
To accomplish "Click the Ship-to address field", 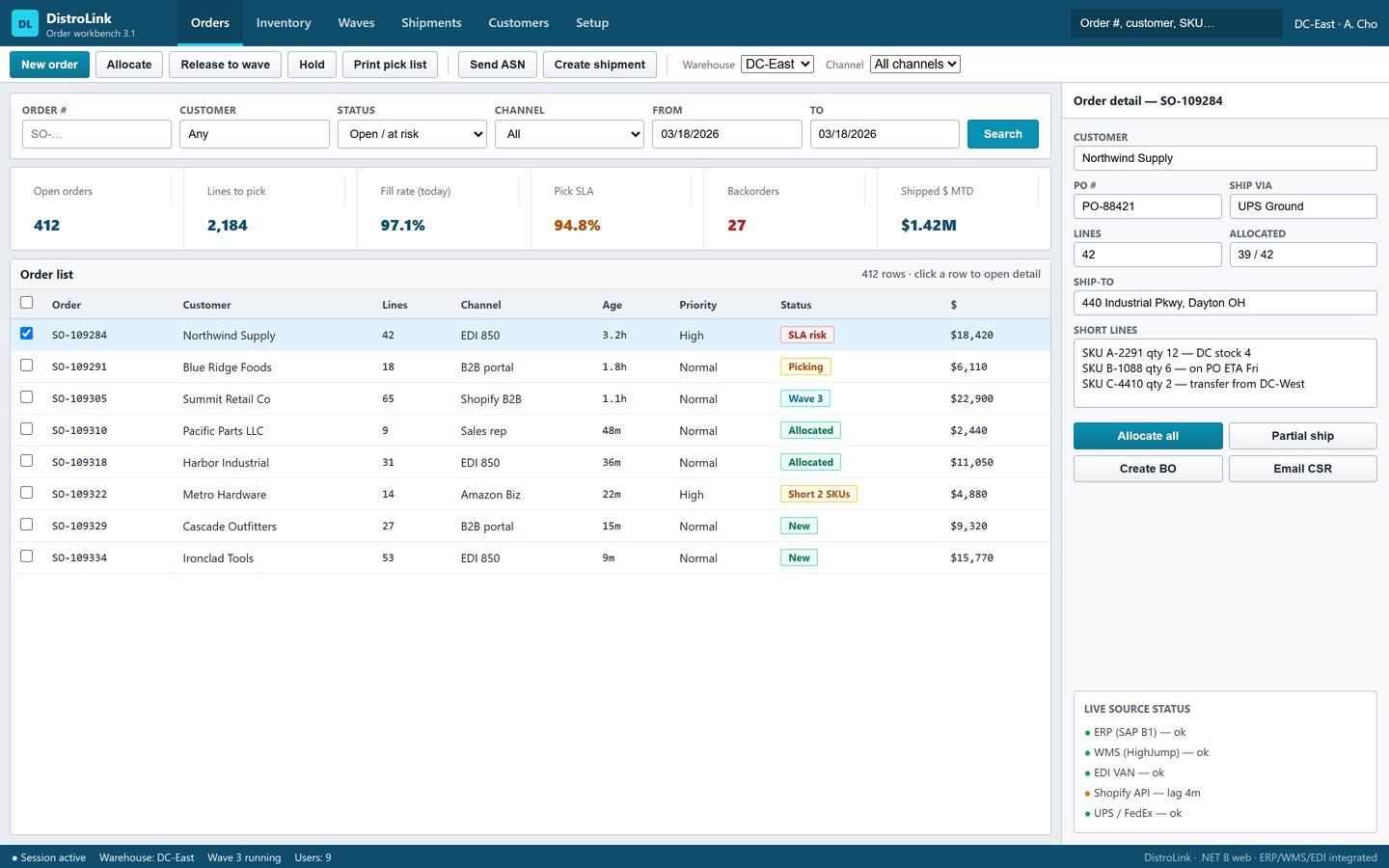I will (x=1225, y=303).
